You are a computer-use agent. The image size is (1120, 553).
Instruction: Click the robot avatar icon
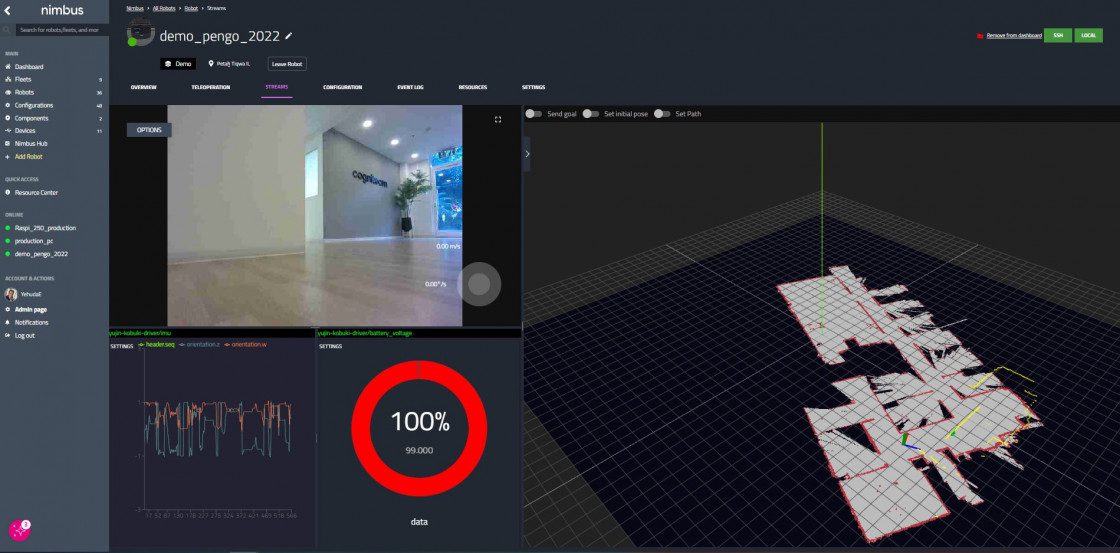tap(139, 34)
